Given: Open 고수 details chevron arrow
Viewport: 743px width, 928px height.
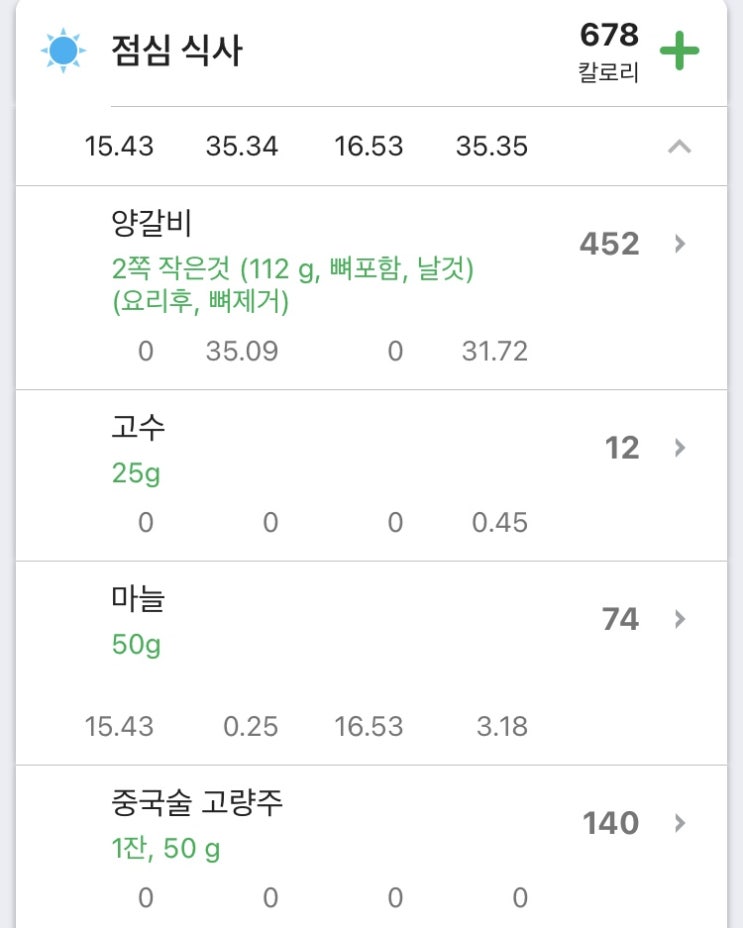Looking at the screenshot, I should tap(680, 447).
